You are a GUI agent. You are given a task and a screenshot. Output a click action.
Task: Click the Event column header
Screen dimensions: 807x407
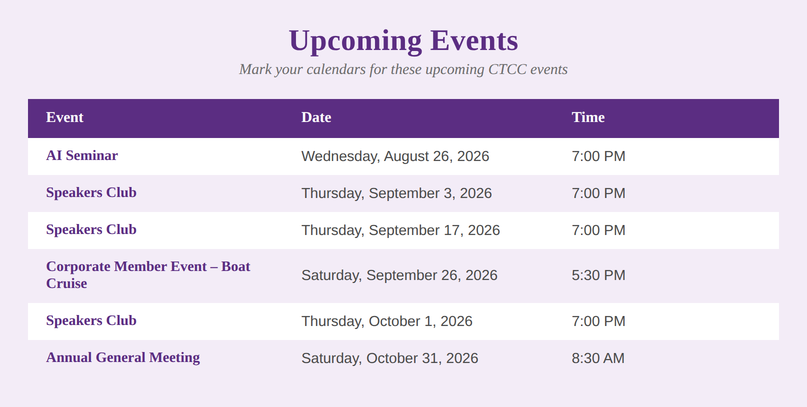(x=65, y=117)
